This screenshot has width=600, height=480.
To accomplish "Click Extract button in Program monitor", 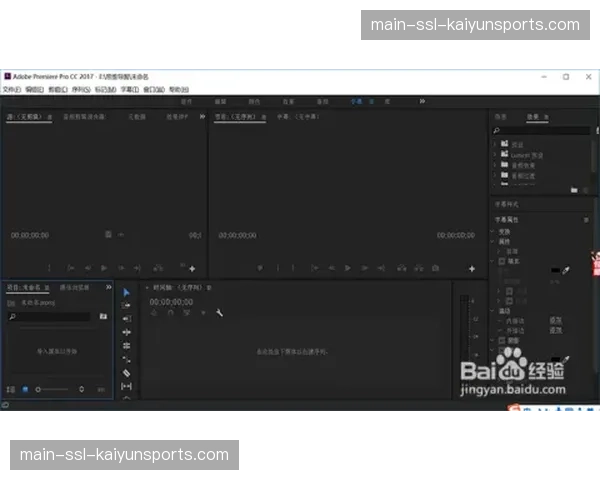I will pyautogui.click(x=419, y=268).
